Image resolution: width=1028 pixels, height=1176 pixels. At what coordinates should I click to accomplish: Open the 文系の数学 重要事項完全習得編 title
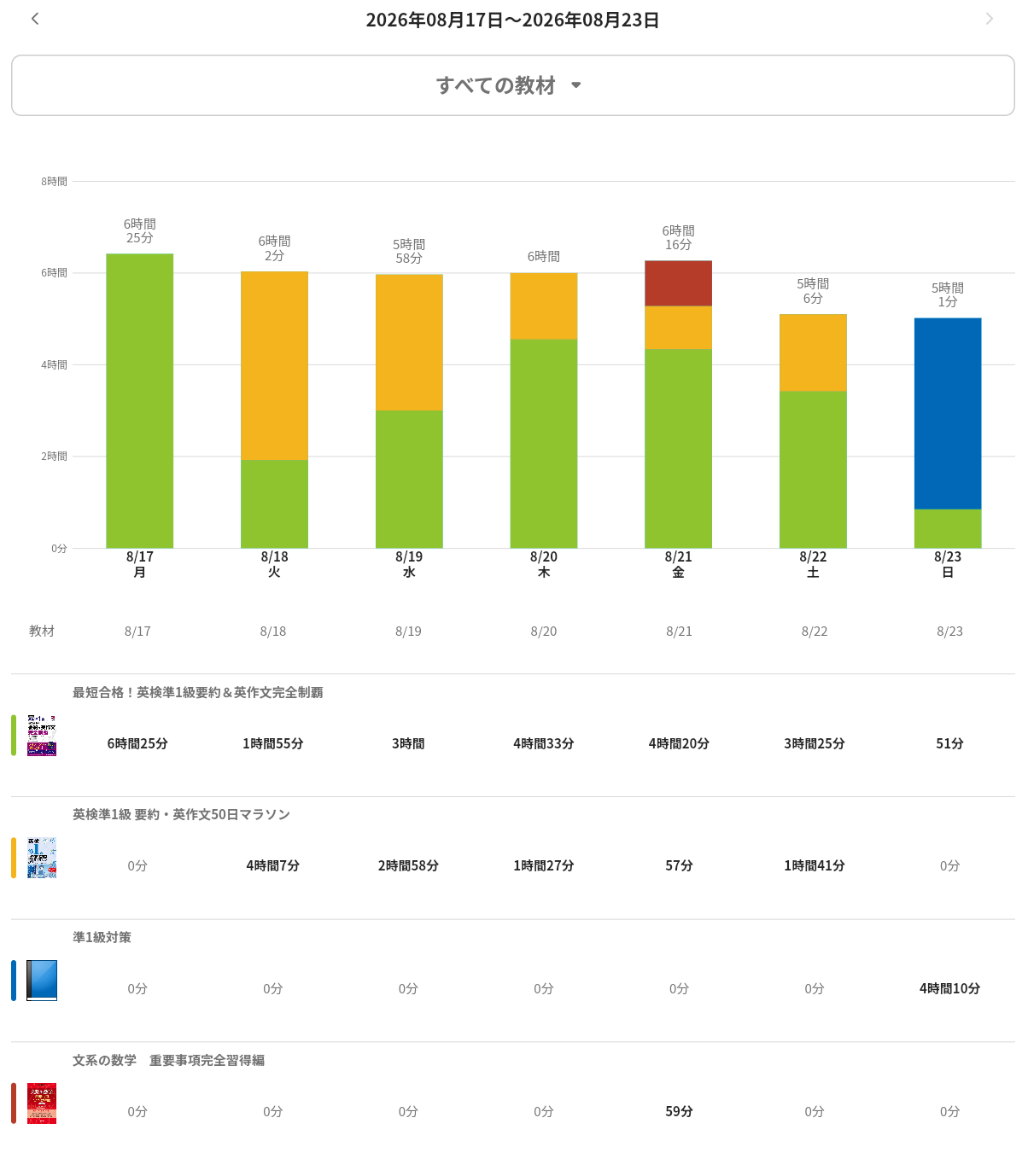coord(168,1060)
